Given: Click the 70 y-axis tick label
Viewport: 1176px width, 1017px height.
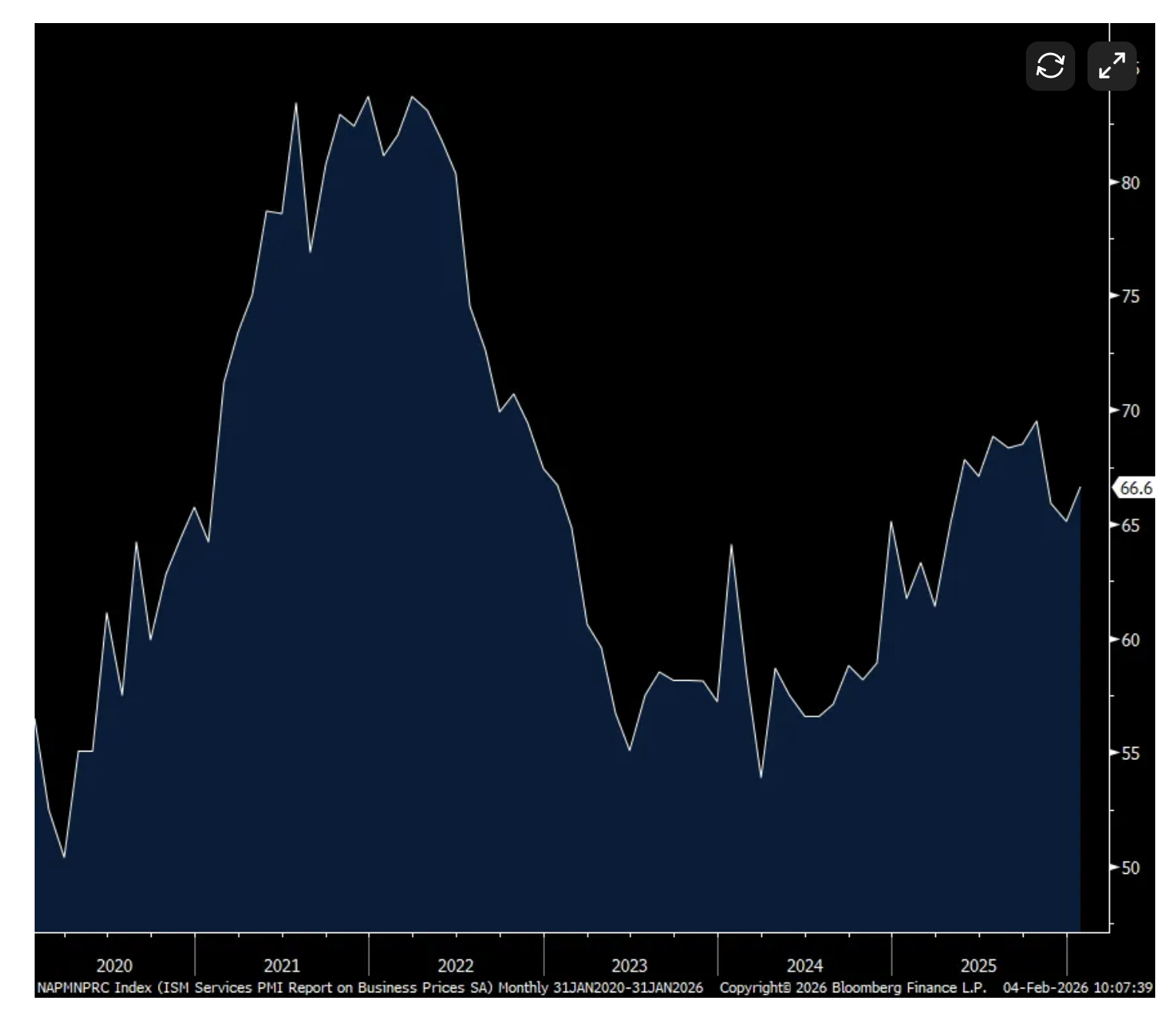Looking at the screenshot, I should click(1130, 411).
